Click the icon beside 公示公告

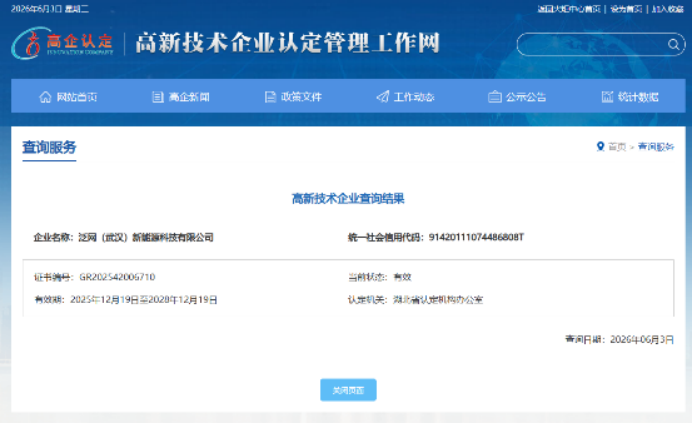click(x=495, y=97)
